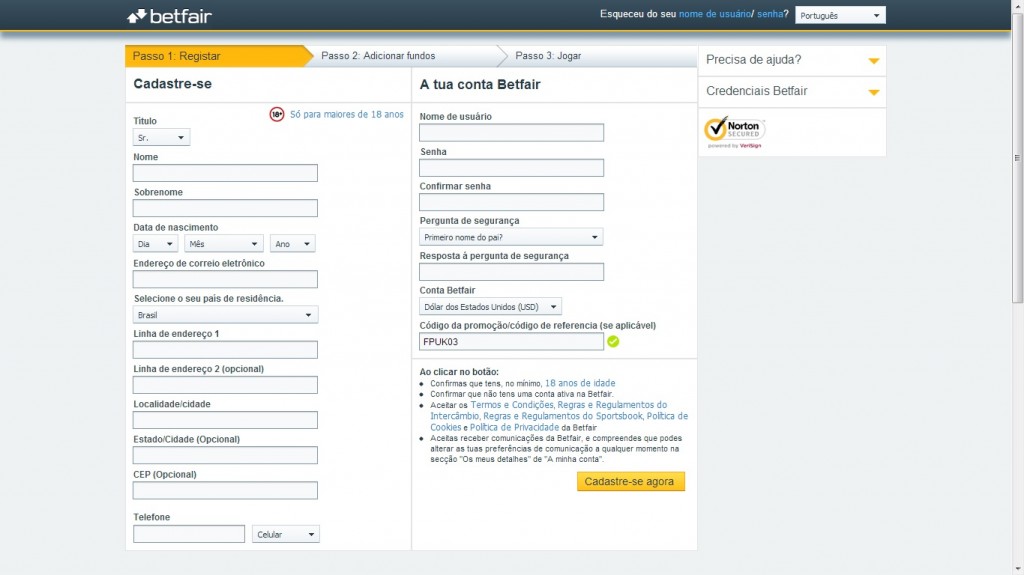Focus the Endereço de correio eletrônico field

click(x=225, y=280)
